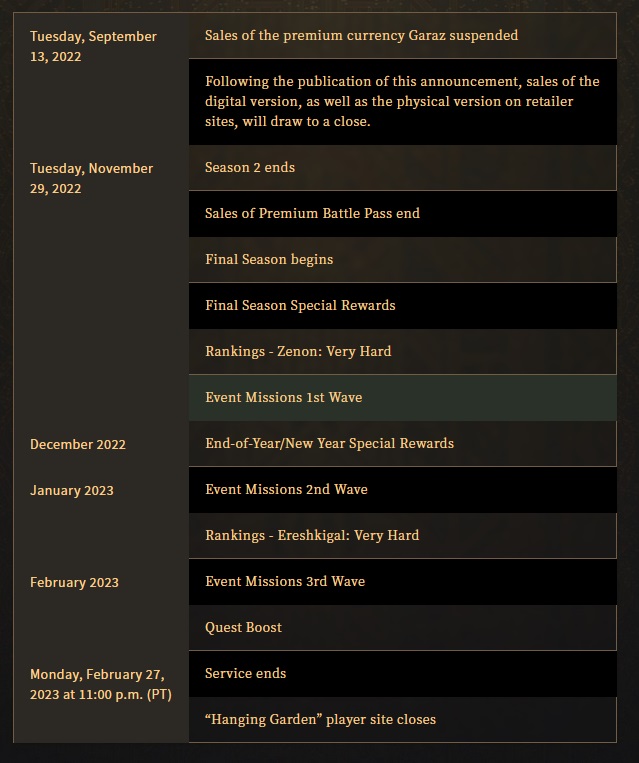
Task: Click the Garaz currency sales suspended row
Action: point(402,36)
